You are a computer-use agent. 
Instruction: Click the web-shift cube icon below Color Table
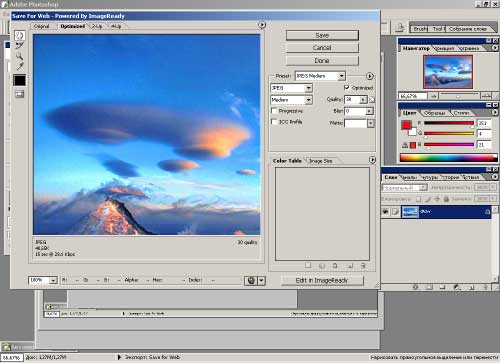[322, 265]
